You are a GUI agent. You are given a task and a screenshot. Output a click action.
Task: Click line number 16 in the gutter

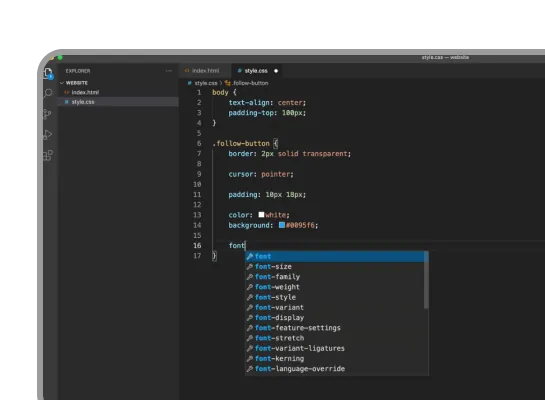pyautogui.click(x=197, y=246)
